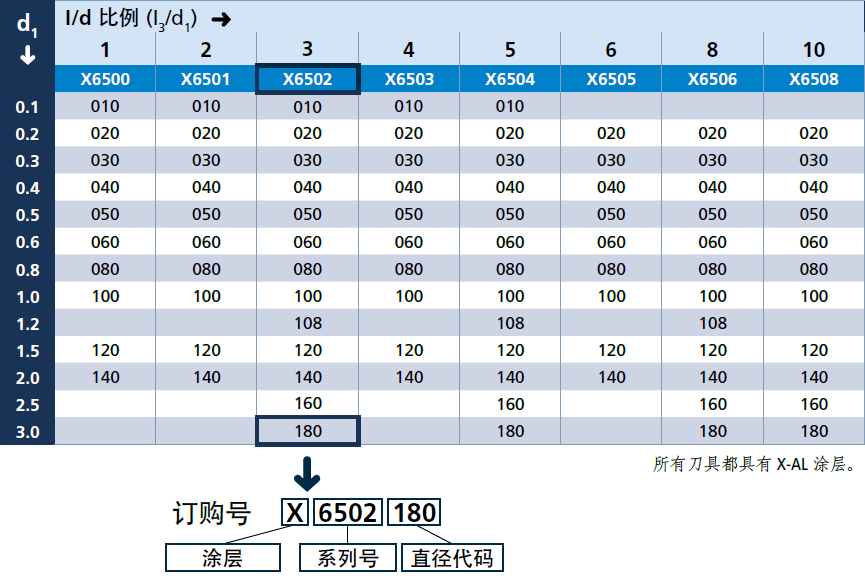865x581 pixels.
Task: Click the X-AL 涂层 note text
Action: click(x=755, y=465)
